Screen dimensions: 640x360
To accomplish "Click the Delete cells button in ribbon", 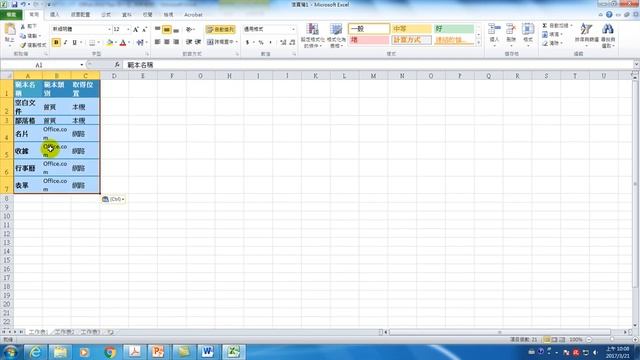I will click(511, 35).
